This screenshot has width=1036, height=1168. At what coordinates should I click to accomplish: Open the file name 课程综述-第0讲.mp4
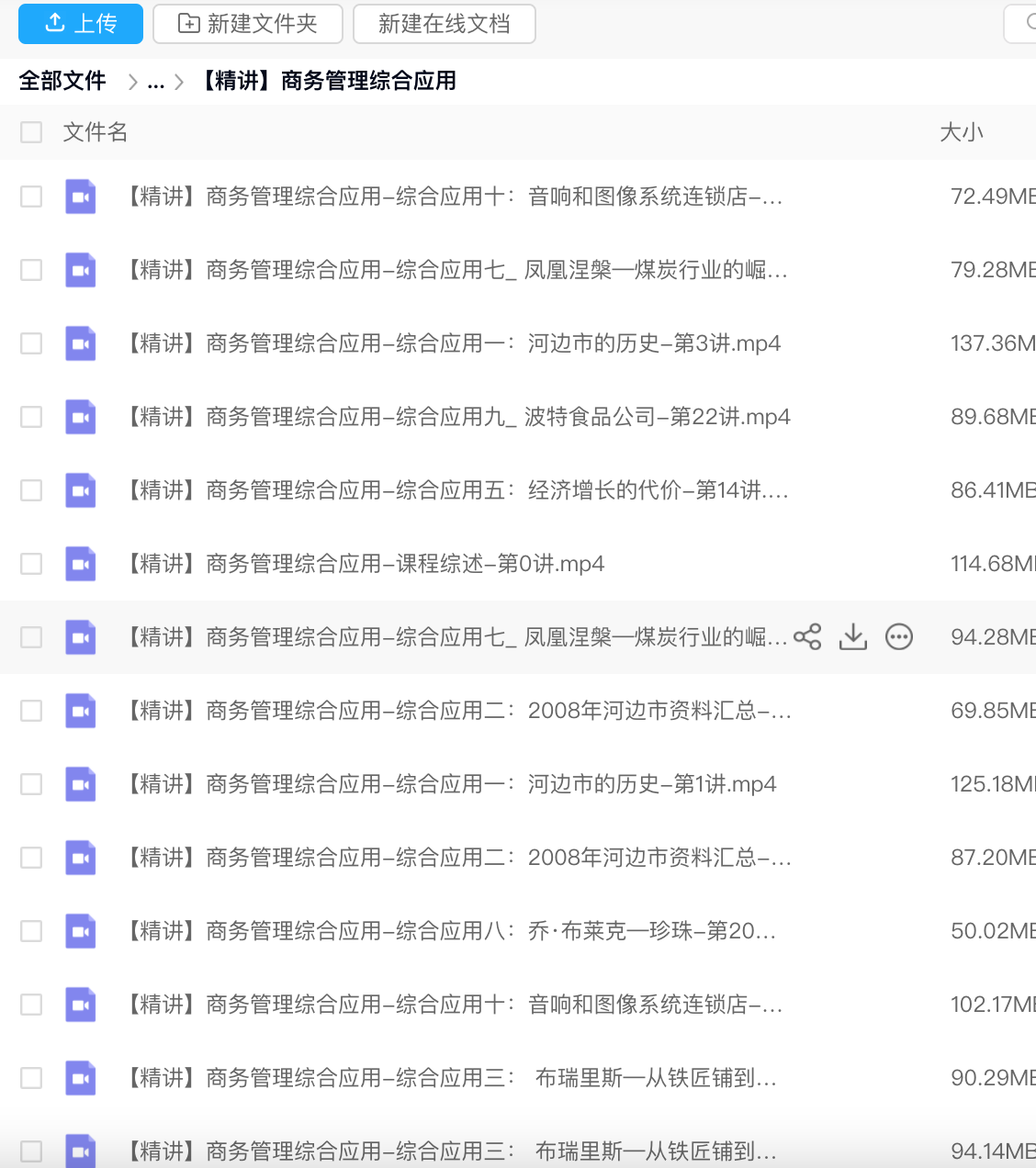[x=365, y=564]
